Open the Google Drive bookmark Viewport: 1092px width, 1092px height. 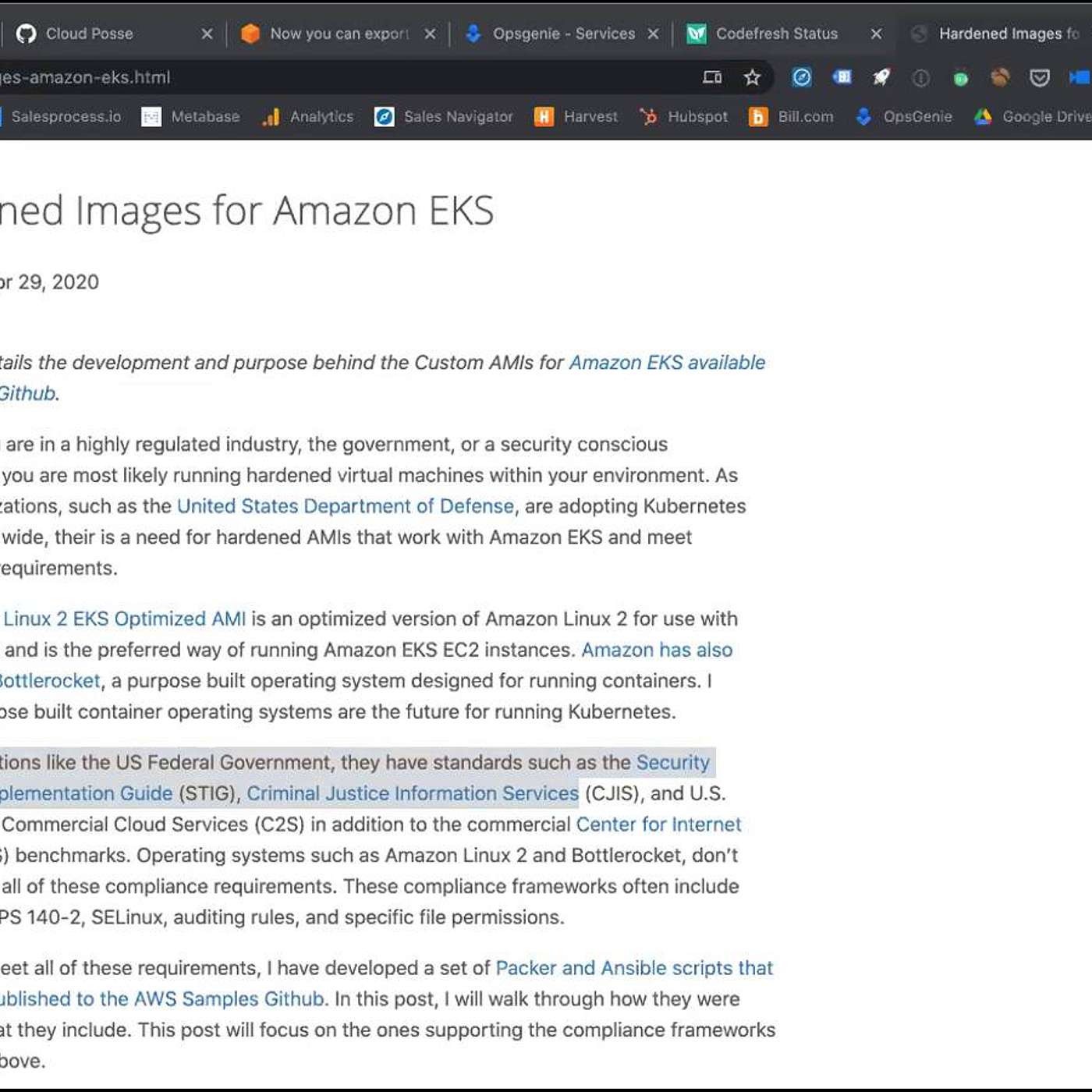[x=1045, y=117]
